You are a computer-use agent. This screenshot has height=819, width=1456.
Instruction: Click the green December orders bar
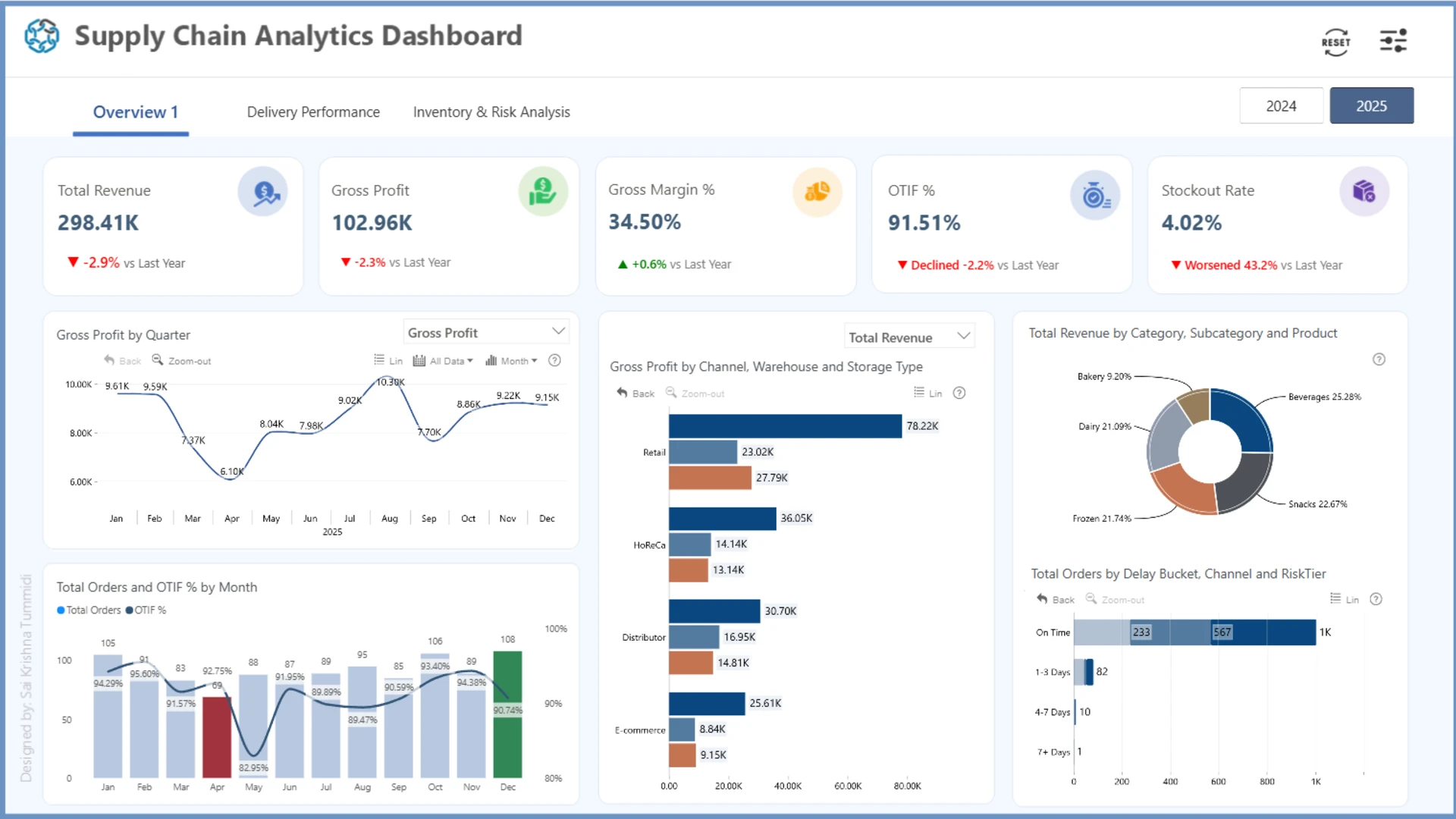tap(507, 714)
